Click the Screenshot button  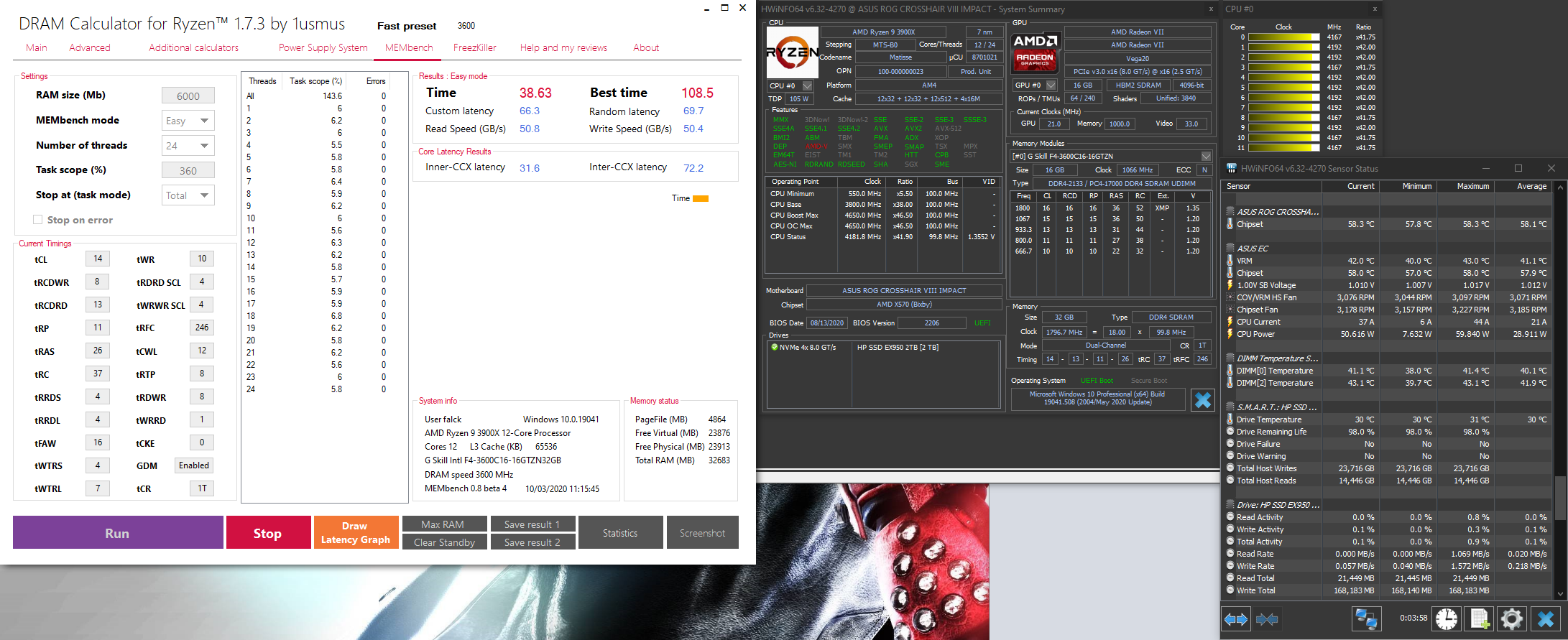pos(702,533)
